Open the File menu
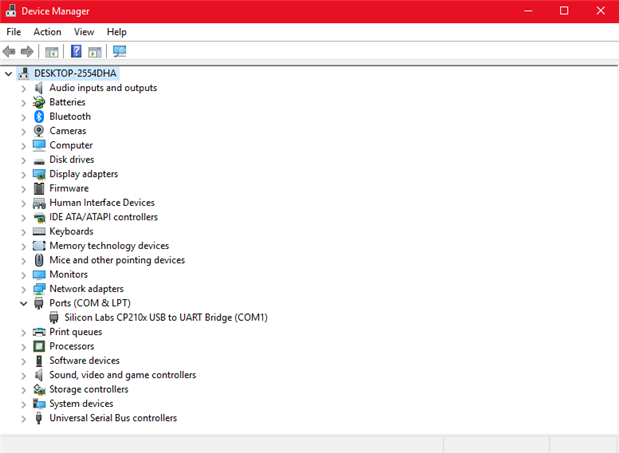This screenshot has width=619, height=453. [x=14, y=32]
